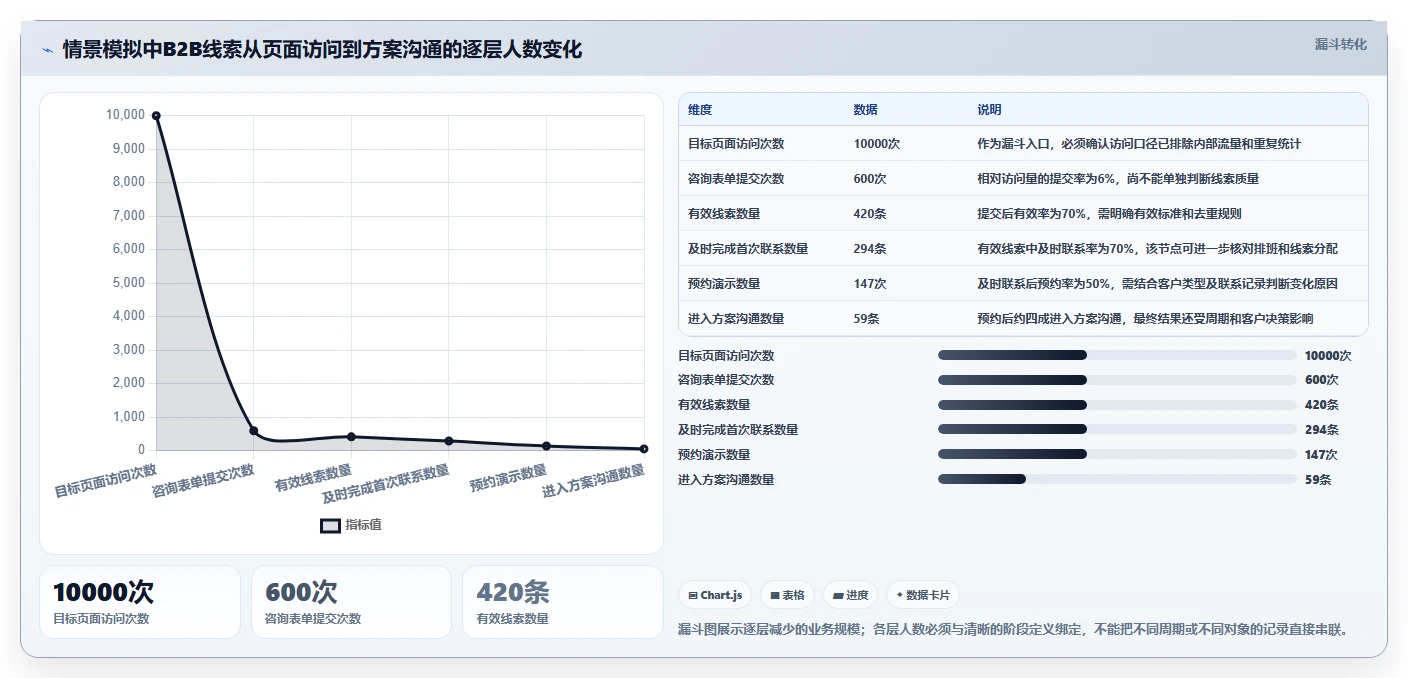Click the note about 提交率为6%
The image size is (1408, 678).
tap(1118, 179)
